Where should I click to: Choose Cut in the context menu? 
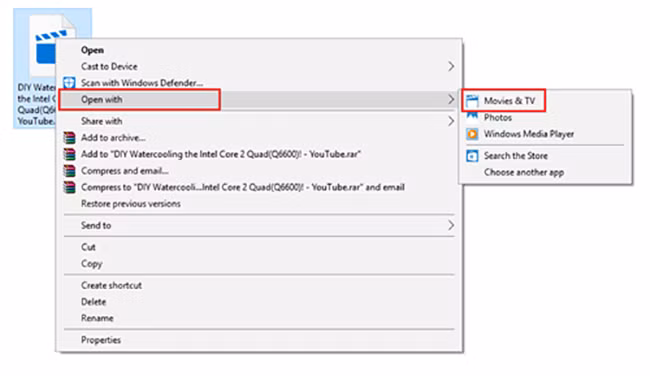click(x=88, y=247)
